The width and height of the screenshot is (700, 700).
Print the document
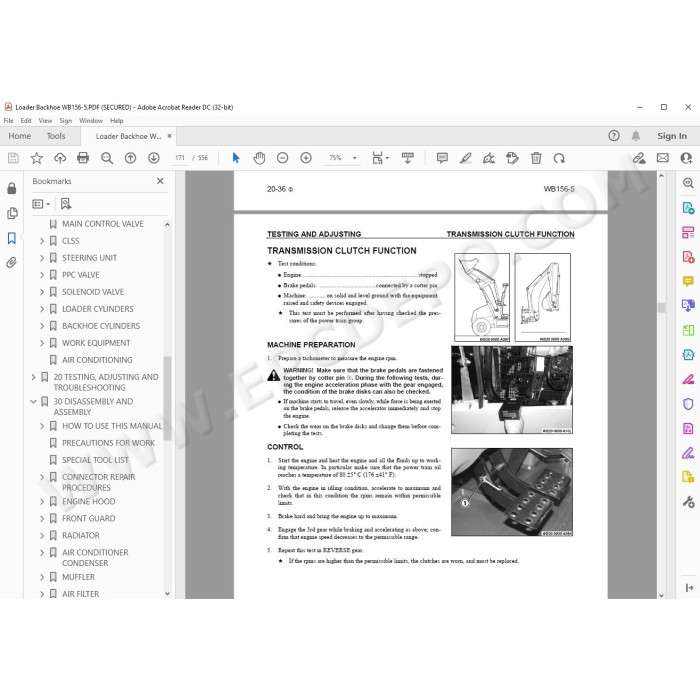(x=83, y=158)
